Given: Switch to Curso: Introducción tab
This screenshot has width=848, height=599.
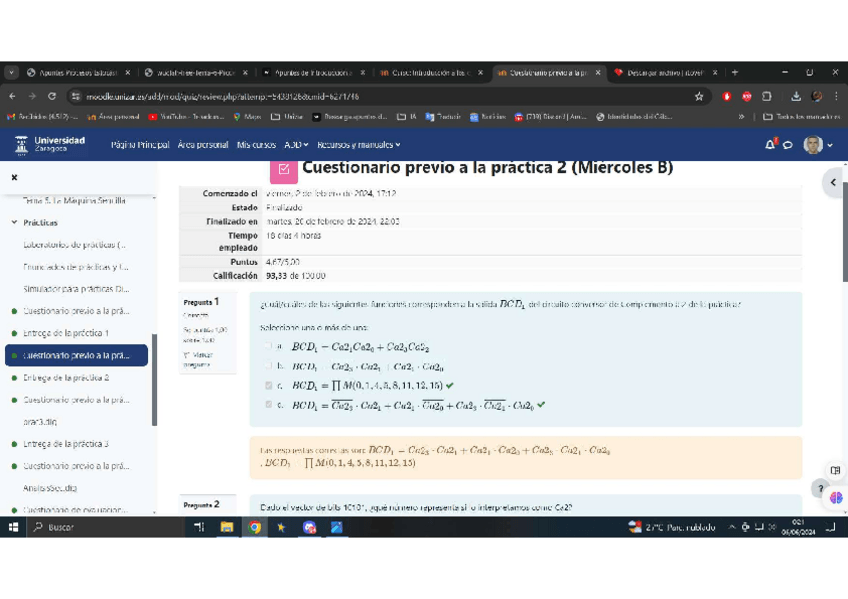Looking at the screenshot, I should pos(432,72).
